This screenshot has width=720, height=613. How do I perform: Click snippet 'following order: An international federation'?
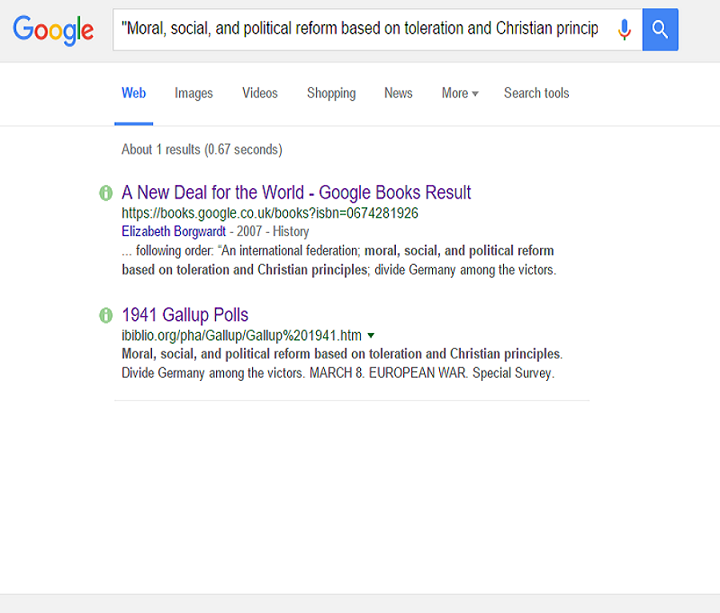coord(247,251)
